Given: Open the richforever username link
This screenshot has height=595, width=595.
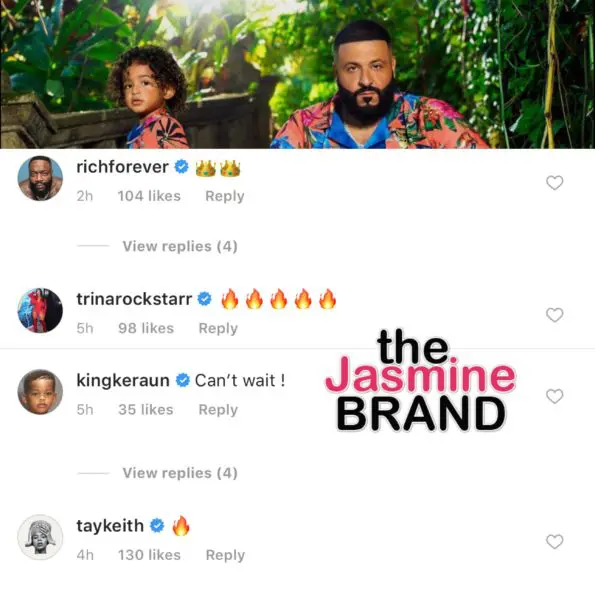Looking at the screenshot, I should pos(123,167).
